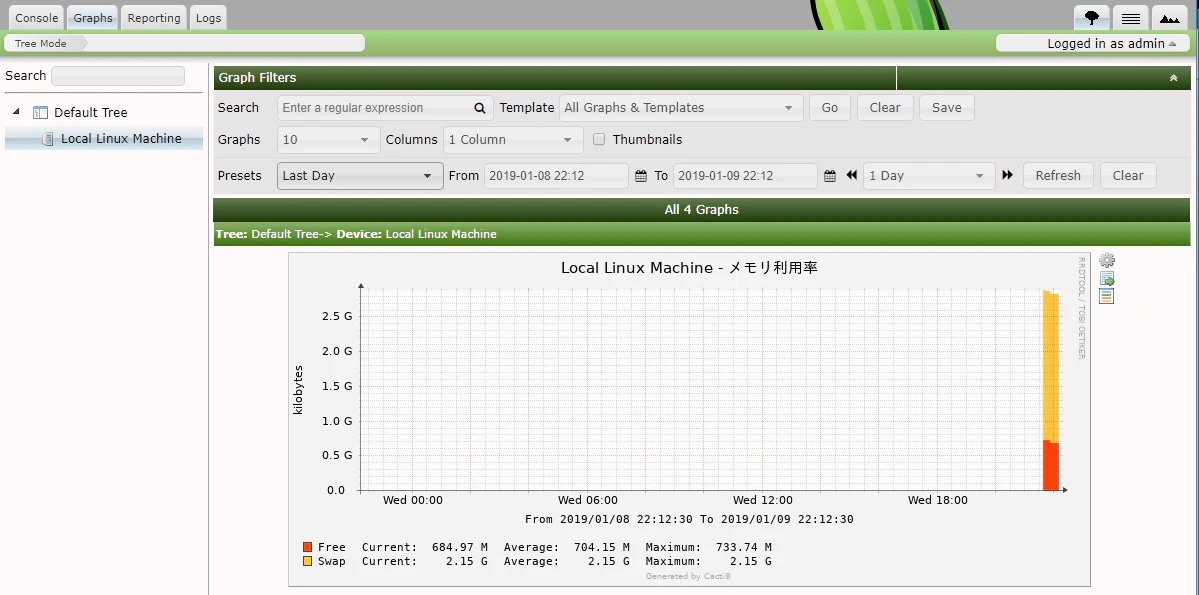The width and height of the screenshot is (1199, 595).
Task: Click the Go button
Action: pos(830,108)
